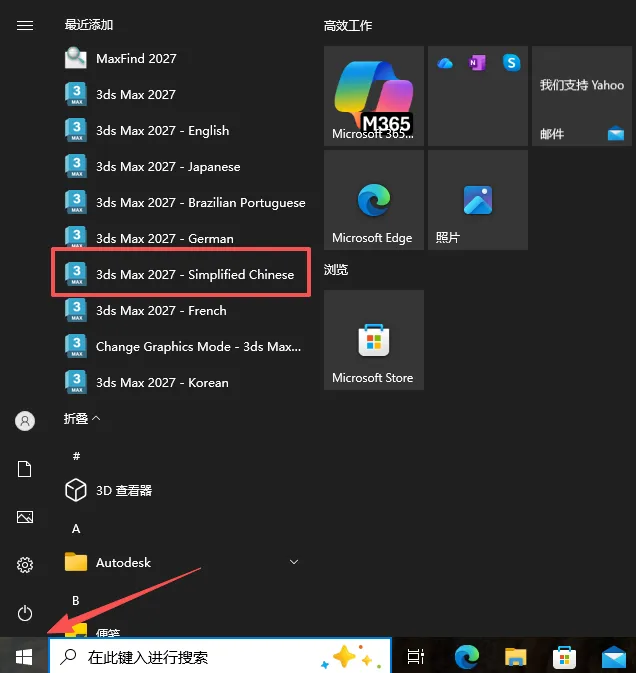Launch 3ds Max 2027 - German
The image size is (636, 673).
tap(185, 238)
